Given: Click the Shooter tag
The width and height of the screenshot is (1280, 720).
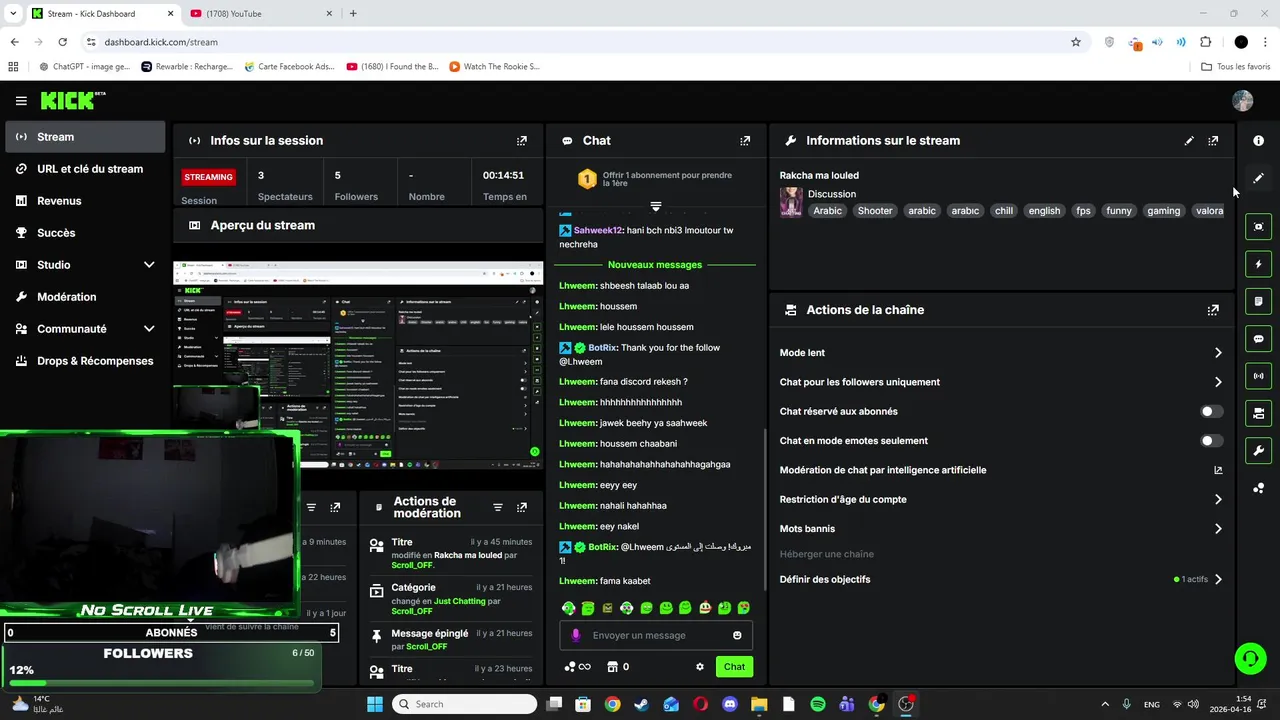Looking at the screenshot, I should pyautogui.click(x=875, y=211).
